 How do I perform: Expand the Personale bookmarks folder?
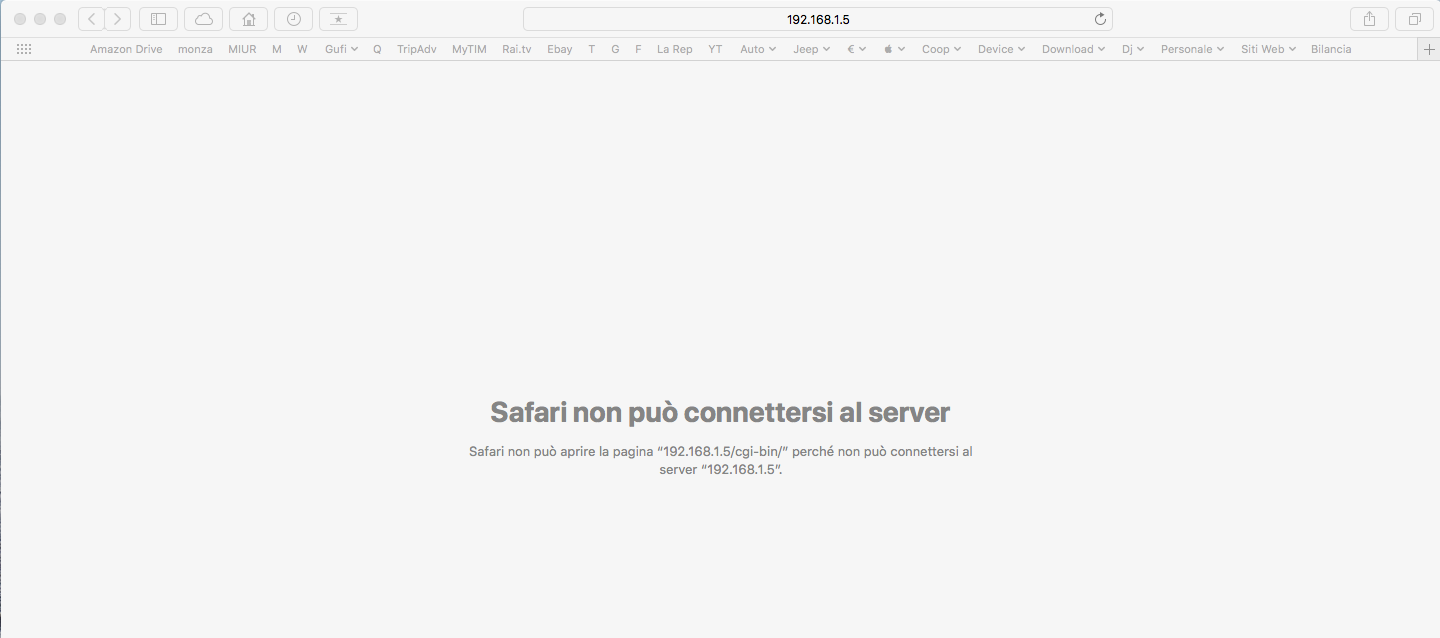click(1192, 49)
